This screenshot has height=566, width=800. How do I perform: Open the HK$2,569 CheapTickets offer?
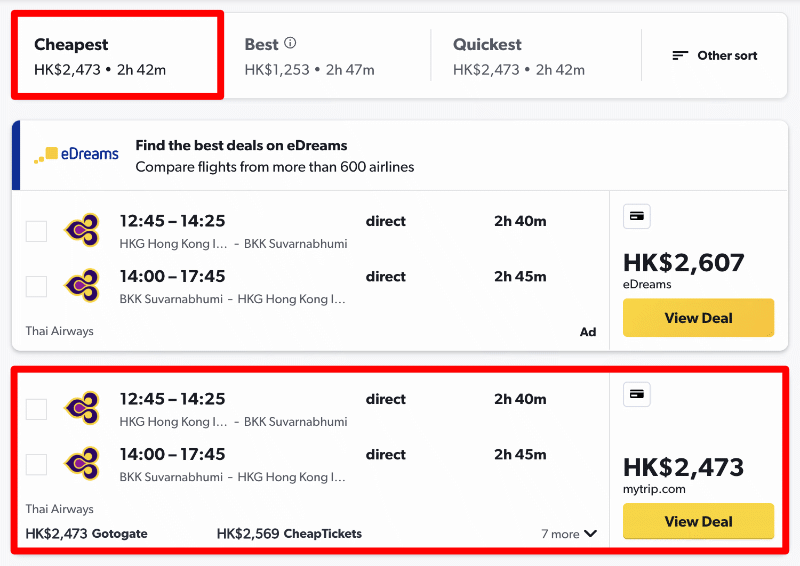[x=289, y=533]
